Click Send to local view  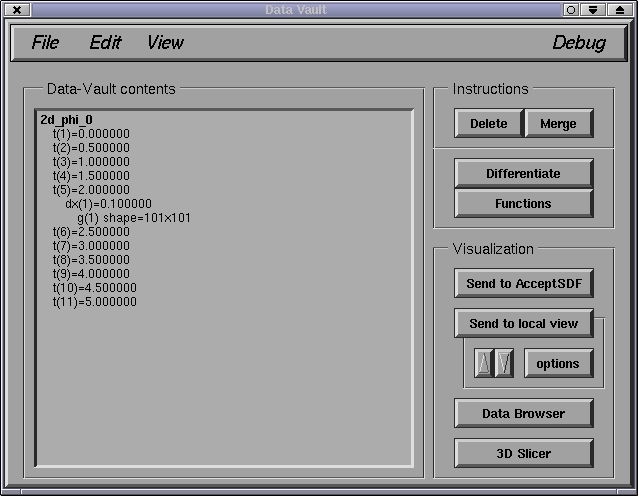tap(523, 323)
